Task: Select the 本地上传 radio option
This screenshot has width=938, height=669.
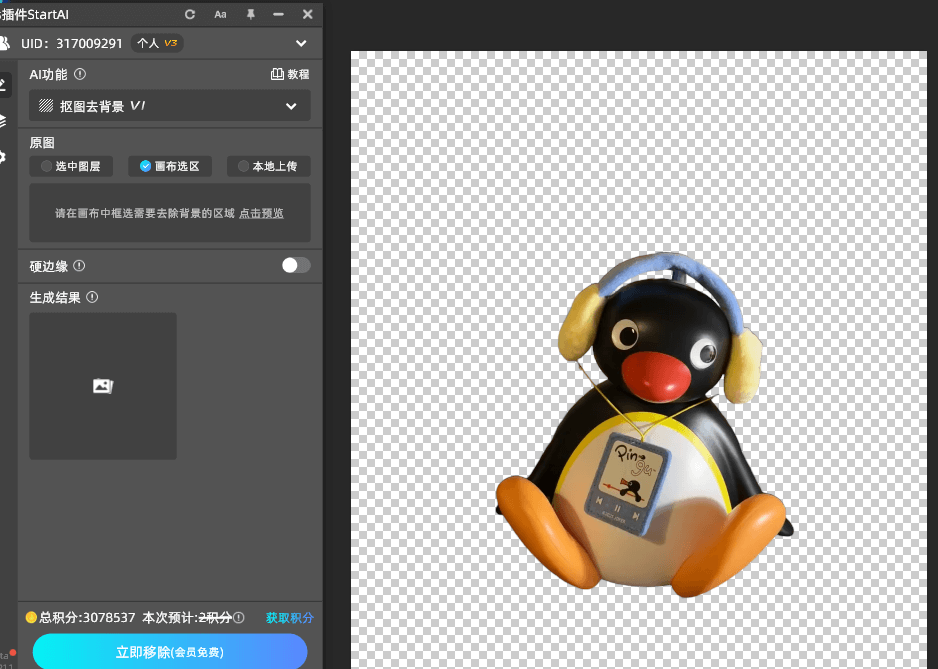Action: [x=267, y=166]
